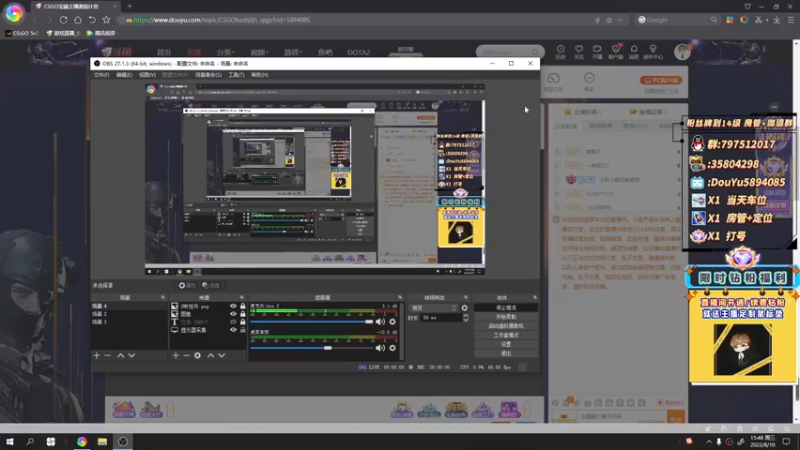Open OBS 工具(T) menu
Screen dimensions: 800x450
236,75
